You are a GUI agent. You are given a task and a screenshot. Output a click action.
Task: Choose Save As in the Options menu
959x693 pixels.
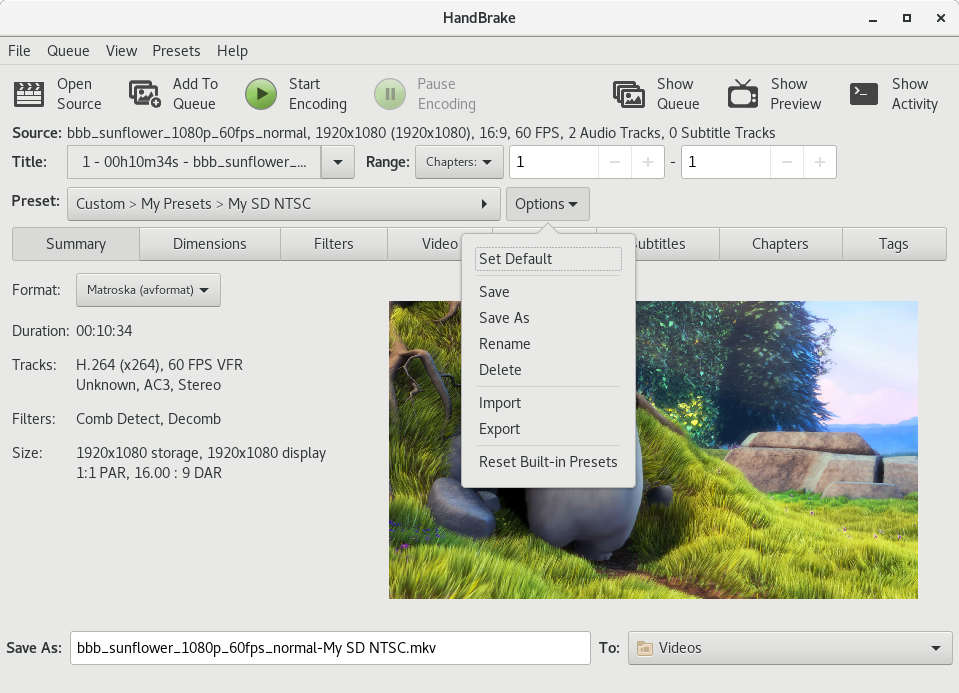click(x=548, y=318)
